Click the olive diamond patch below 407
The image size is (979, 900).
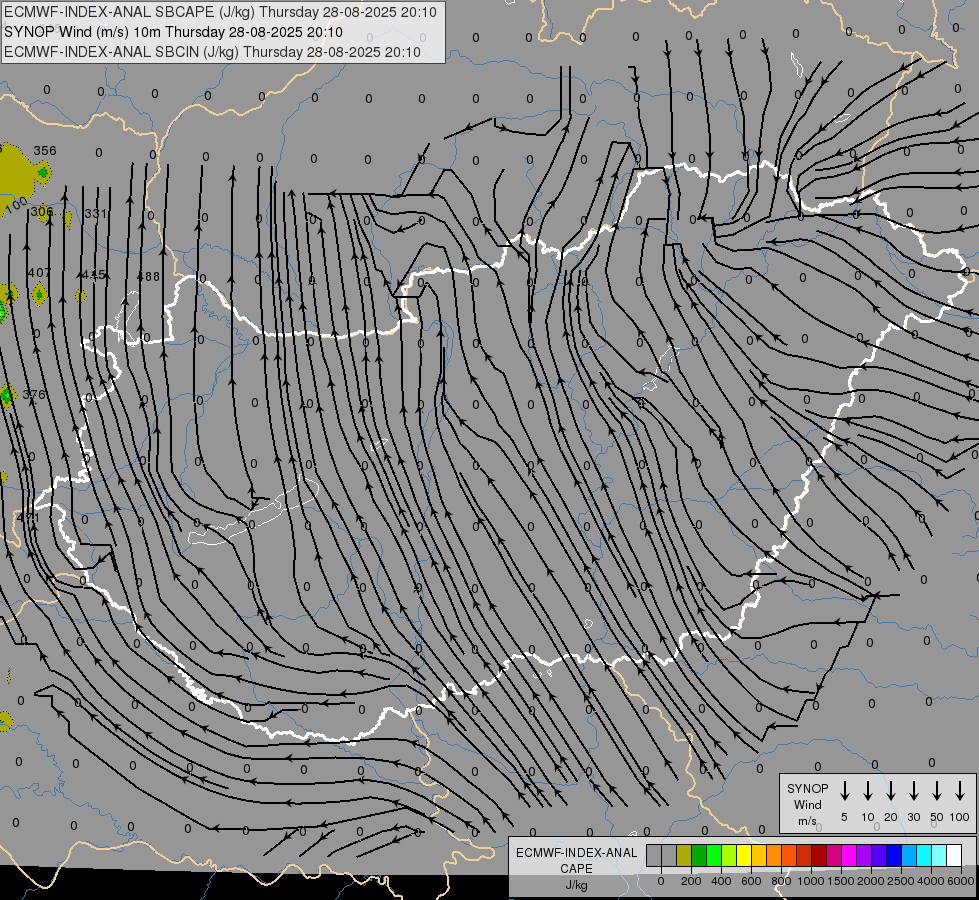click(39, 294)
